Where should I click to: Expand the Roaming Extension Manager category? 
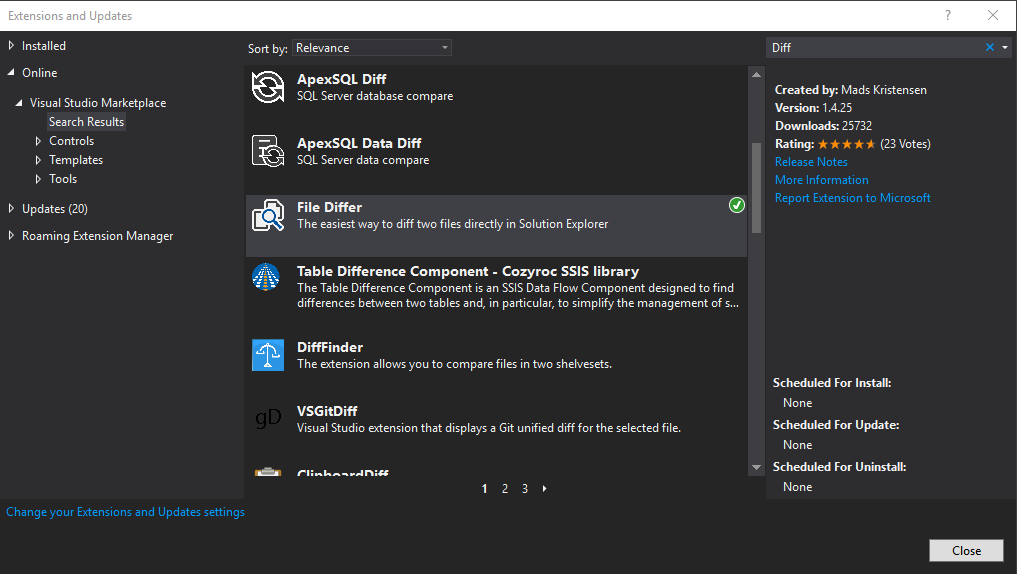(11, 235)
